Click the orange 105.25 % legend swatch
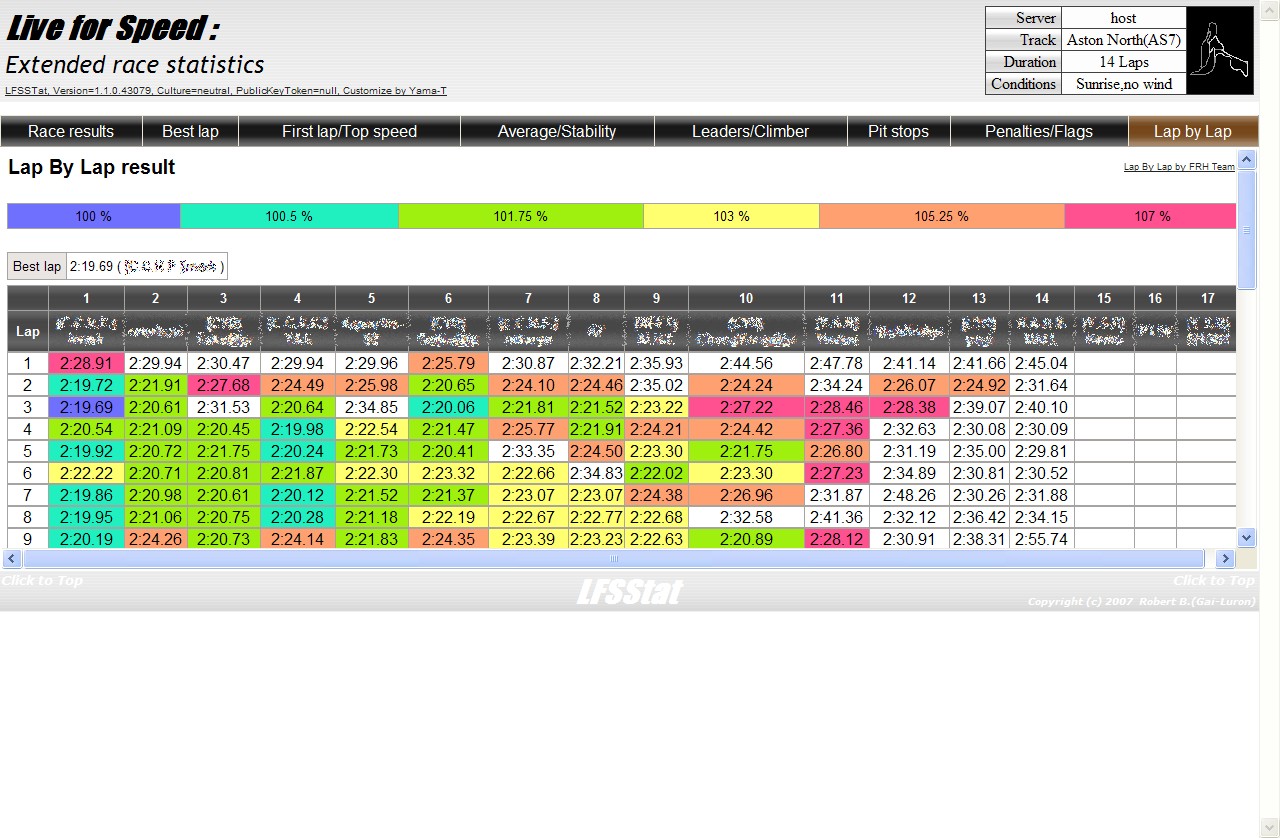 [941, 216]
